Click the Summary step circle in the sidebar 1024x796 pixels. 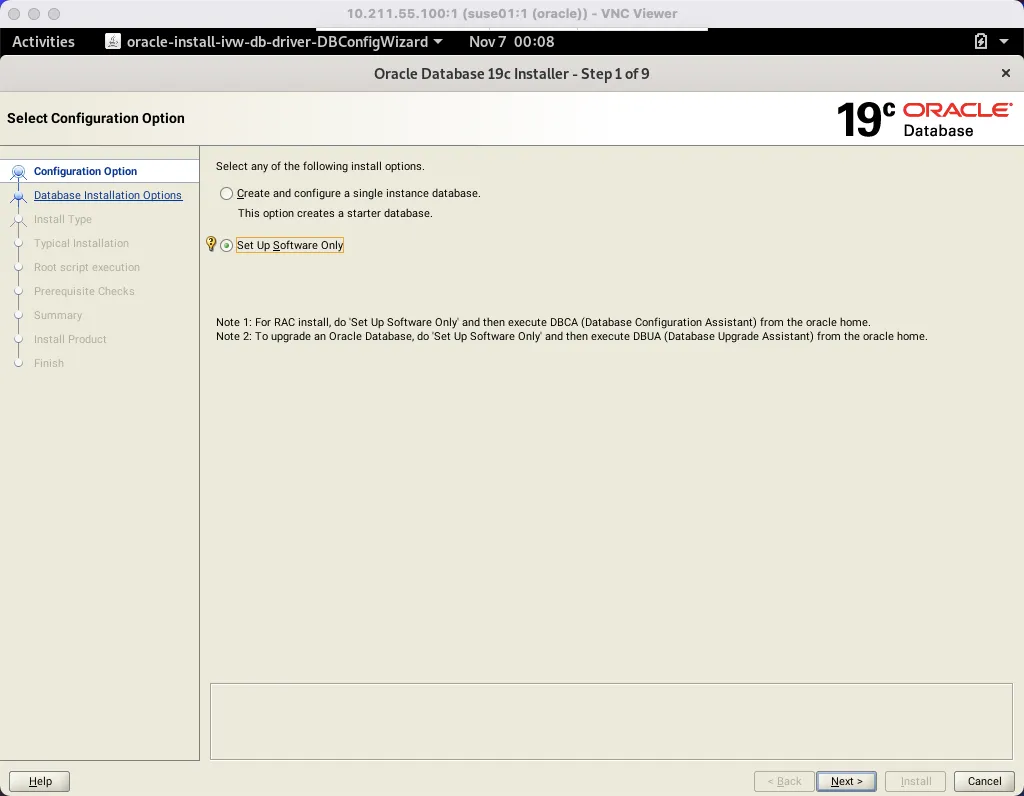(20, 315)
